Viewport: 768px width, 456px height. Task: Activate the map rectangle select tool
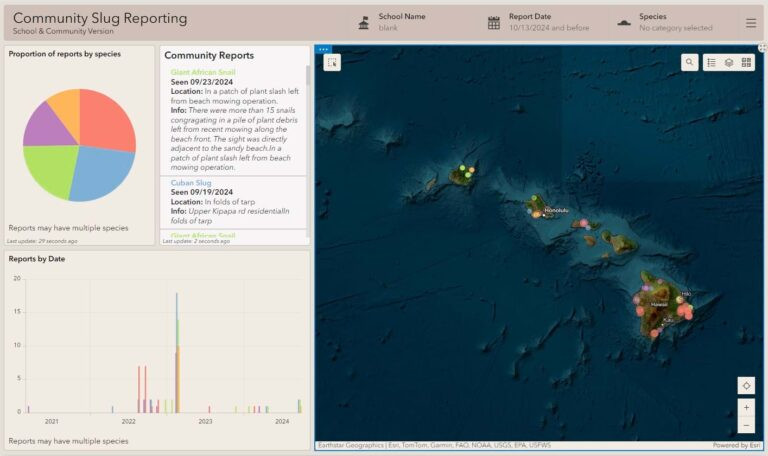tap(332, 63)
